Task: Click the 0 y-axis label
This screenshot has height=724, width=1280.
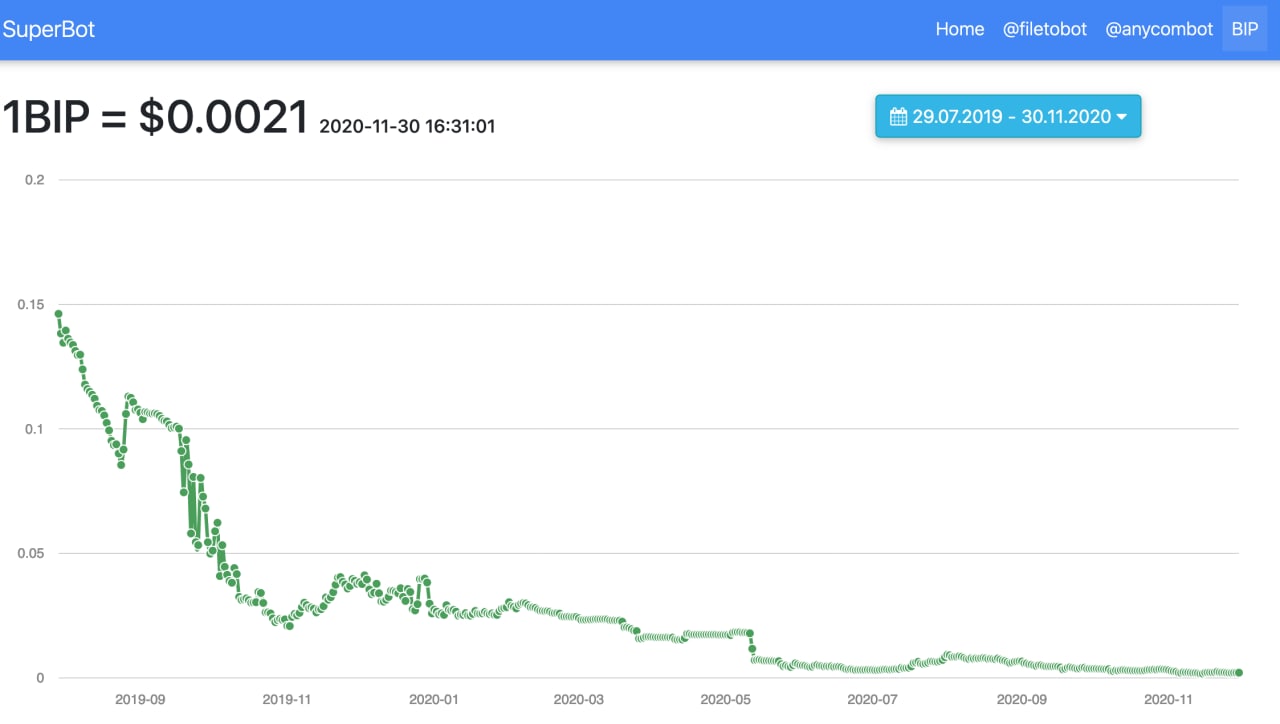Action: (41, 678)
